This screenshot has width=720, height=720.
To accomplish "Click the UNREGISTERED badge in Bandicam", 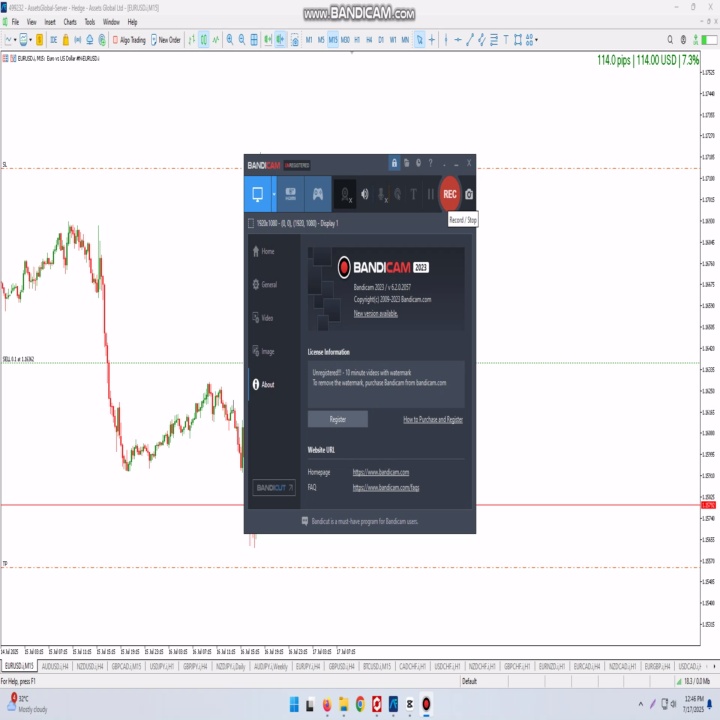I will point(297,165).
